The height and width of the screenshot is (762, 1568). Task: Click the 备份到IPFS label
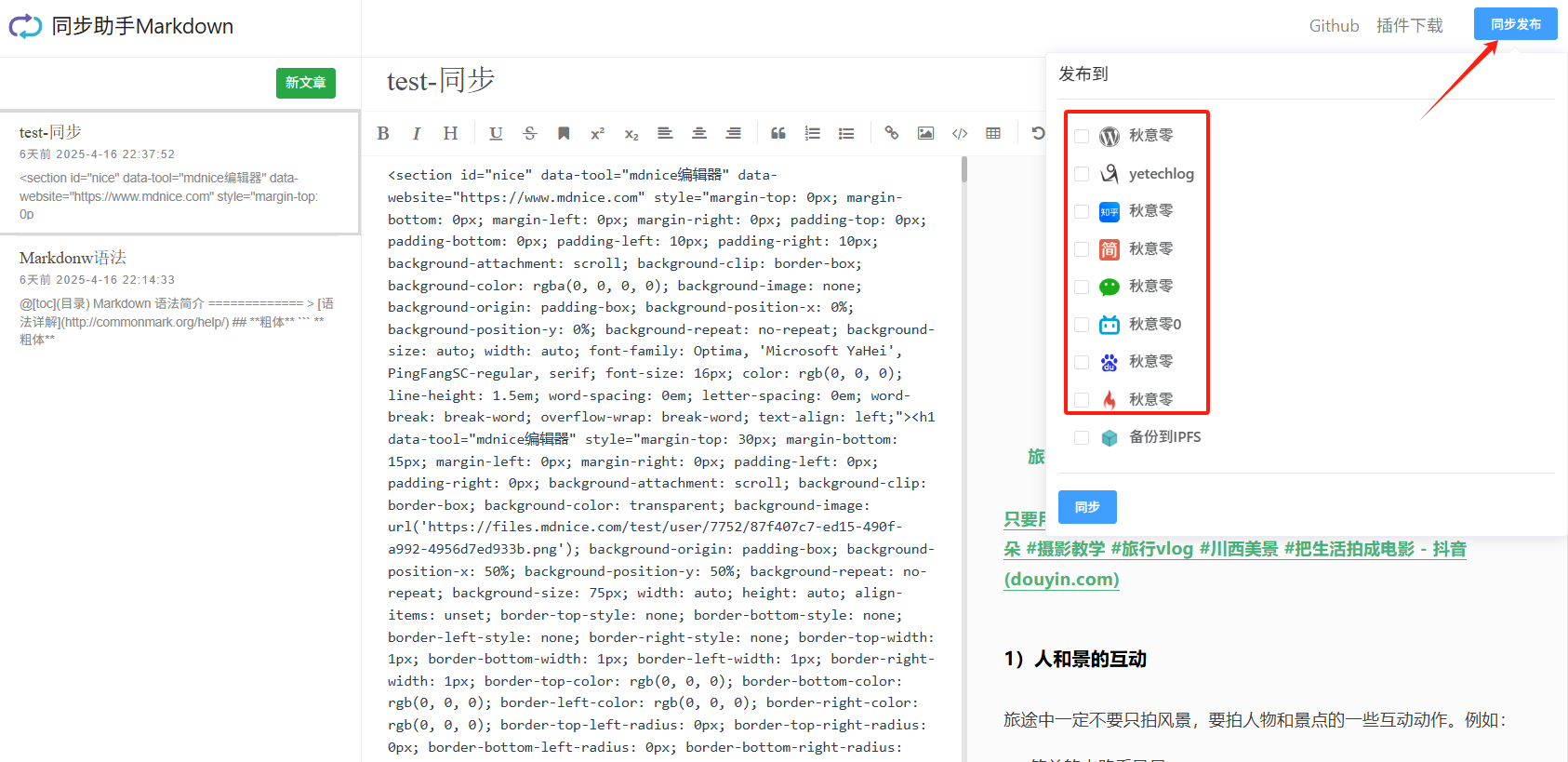click(1164, 437)
